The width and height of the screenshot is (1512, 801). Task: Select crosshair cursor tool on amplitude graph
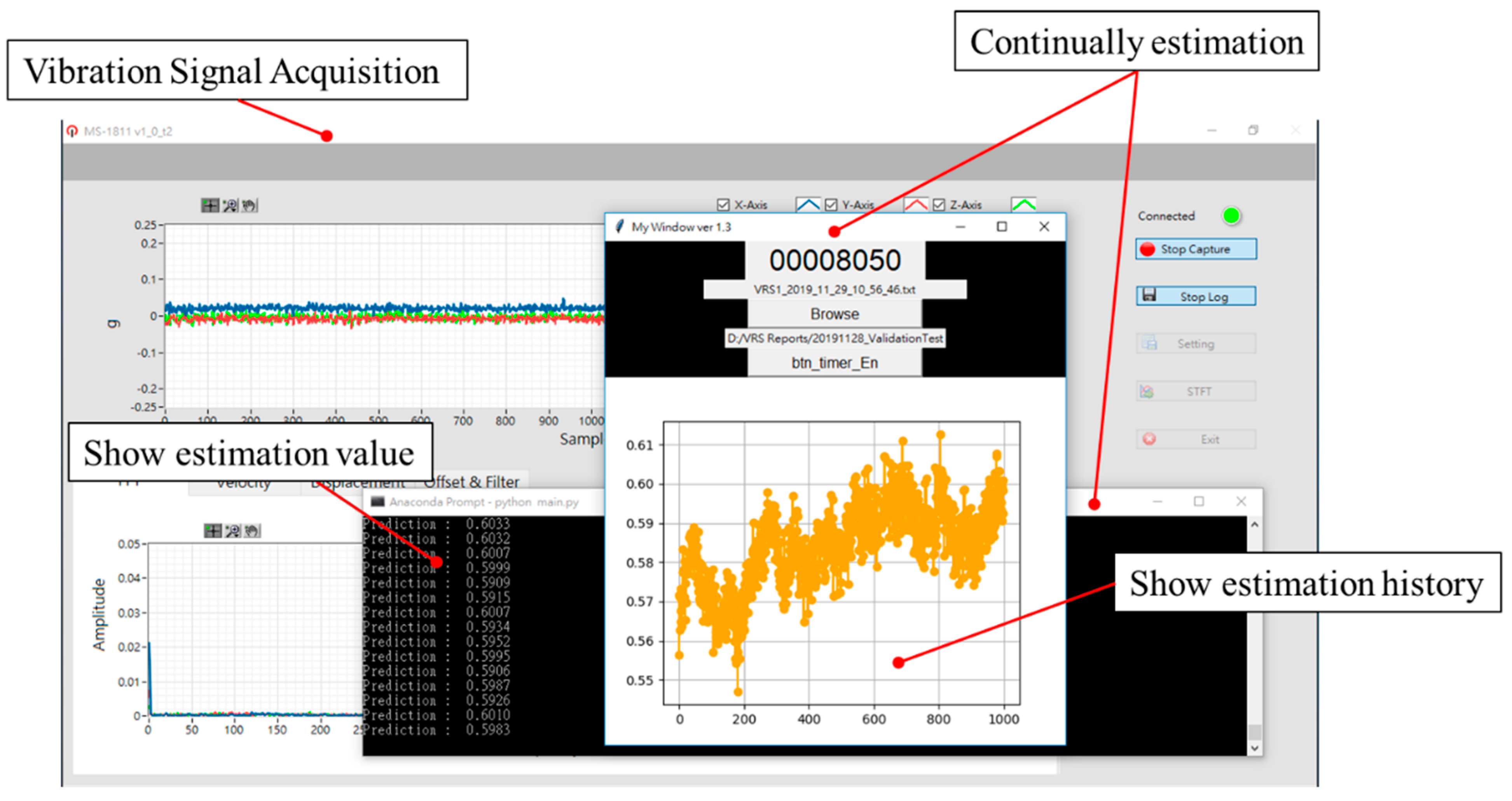tap(213, 531)
